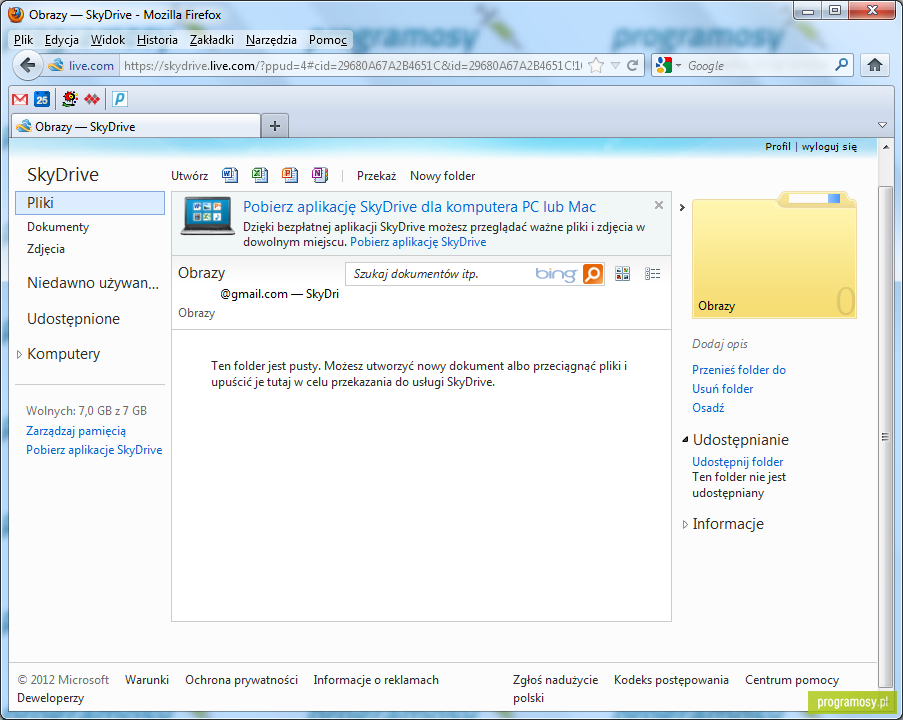
Task: Open the Firefox home page
Action: pos(875,65)
